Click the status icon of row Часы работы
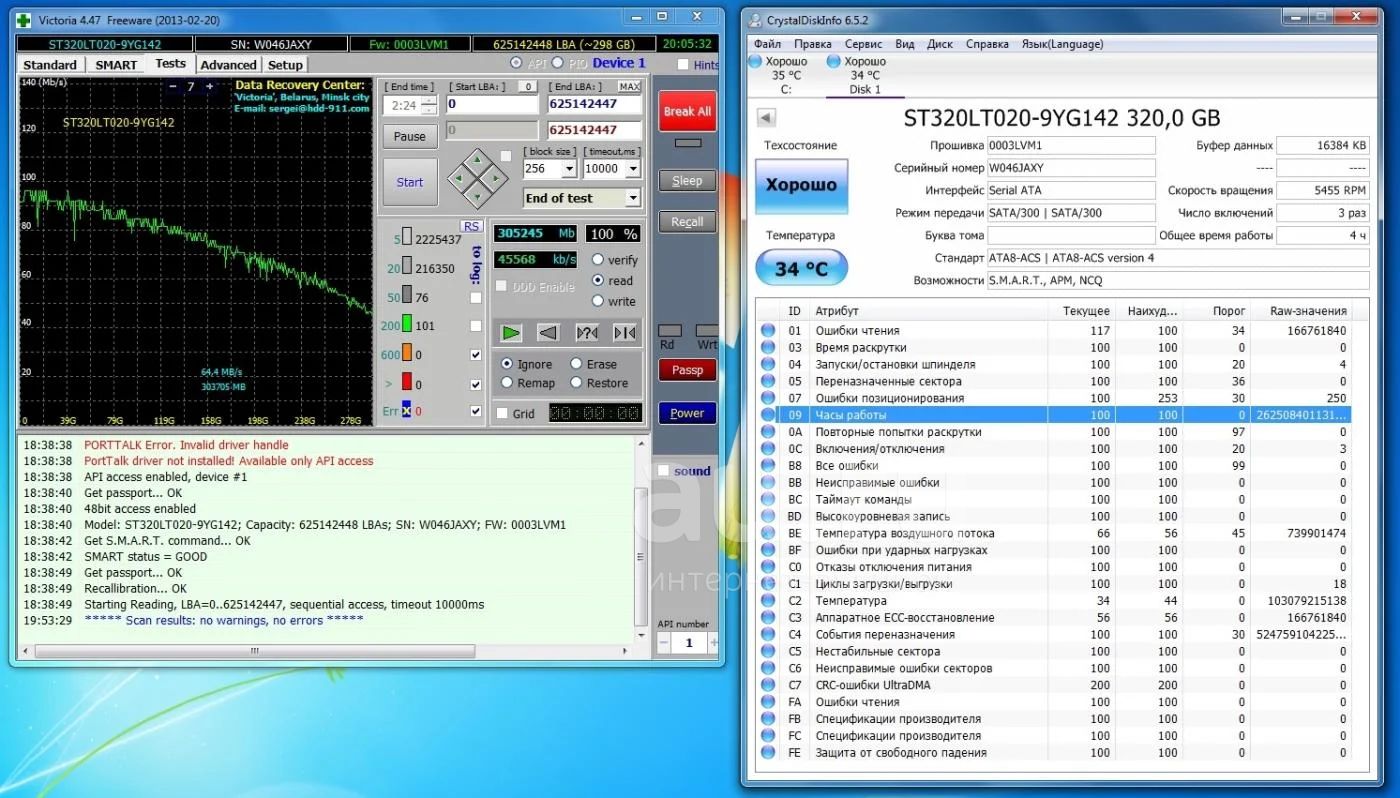 (x=768, y=415)
